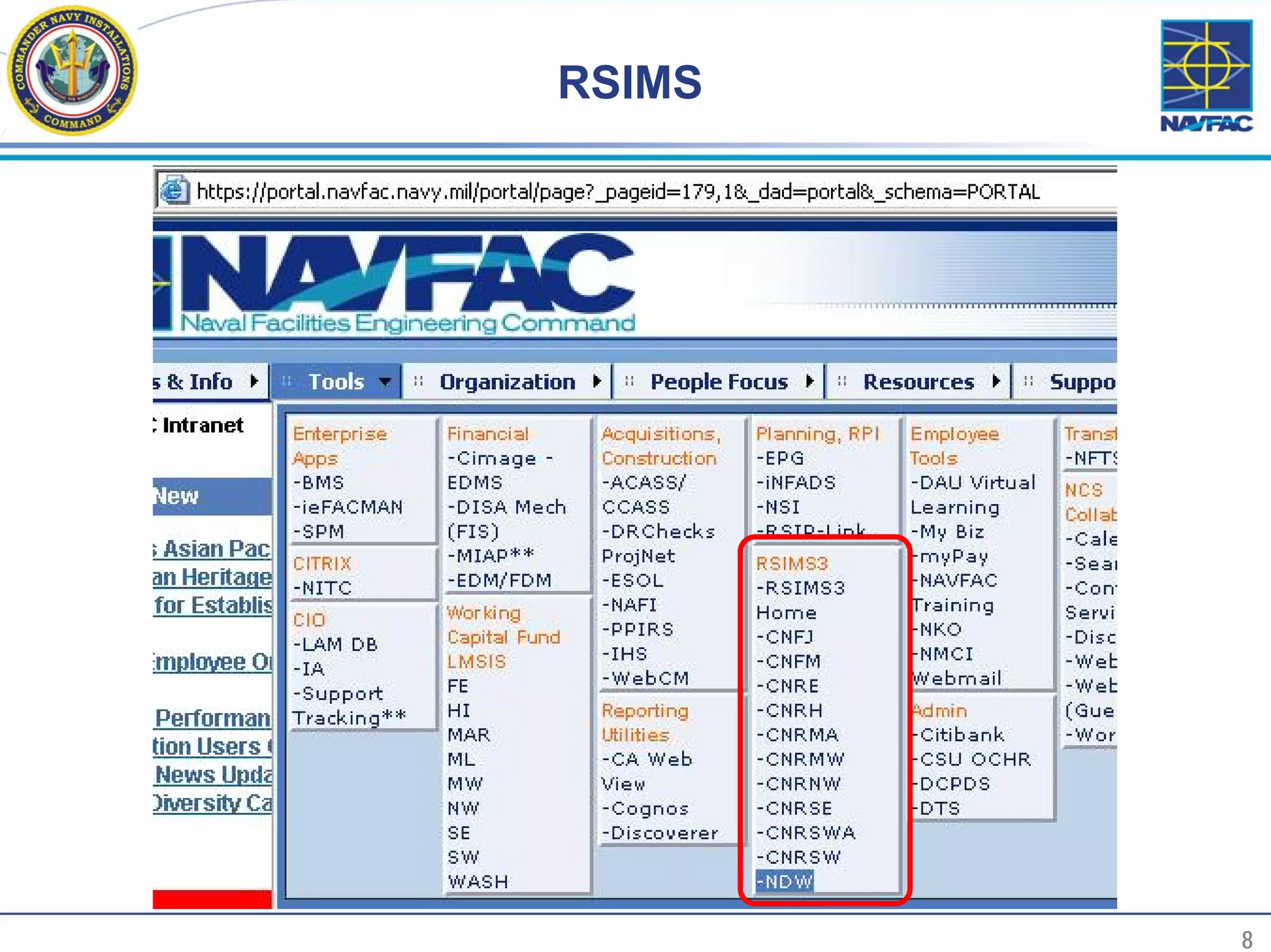The height and width of the screenshot is (952, 1271).
Task: Select WASH under LMSIS list
Action: [x=478, y=882]
